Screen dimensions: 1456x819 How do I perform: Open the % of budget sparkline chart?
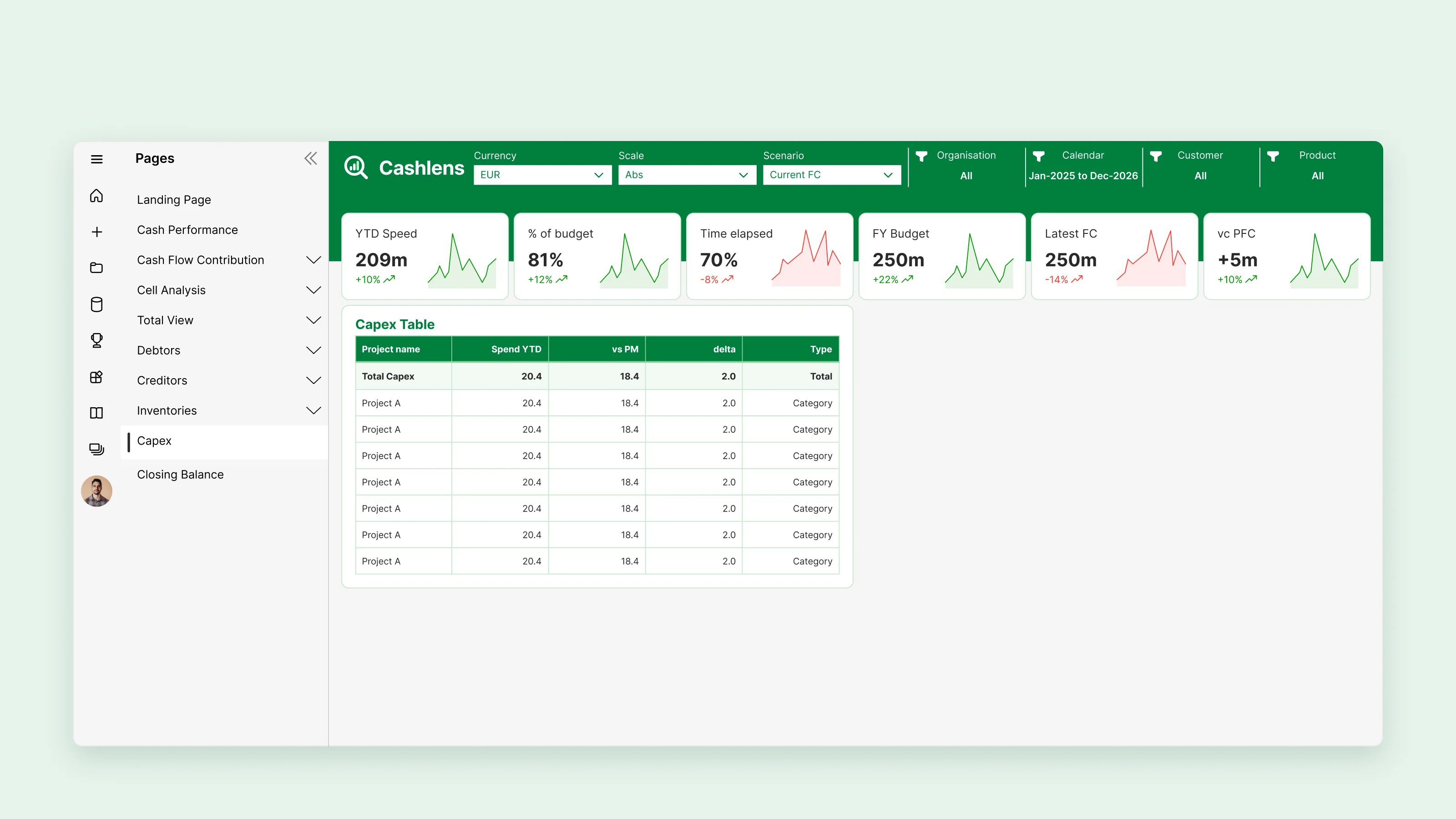pos(634,260)
